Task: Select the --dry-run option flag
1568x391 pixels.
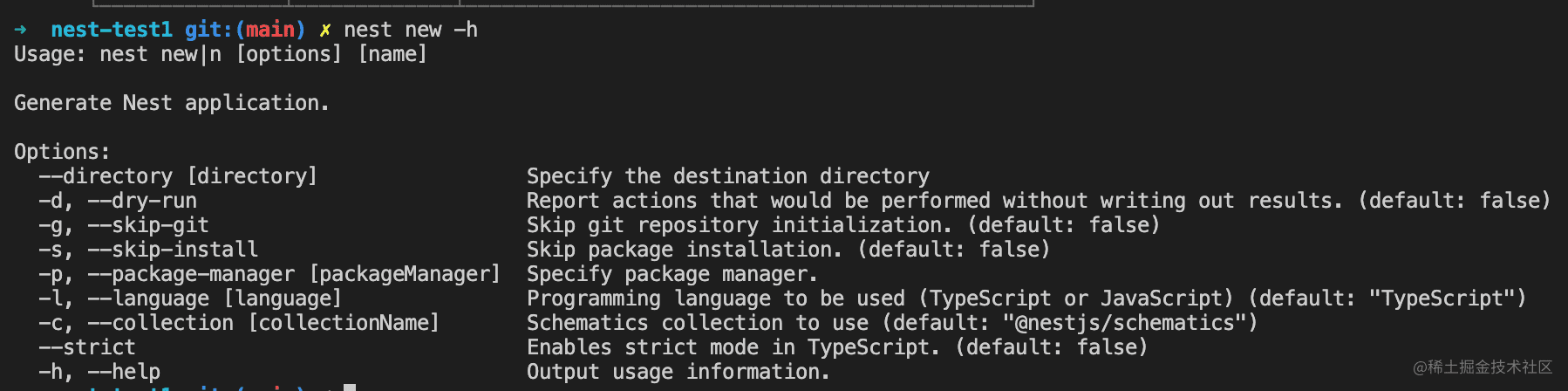Action: coord(142,201)
